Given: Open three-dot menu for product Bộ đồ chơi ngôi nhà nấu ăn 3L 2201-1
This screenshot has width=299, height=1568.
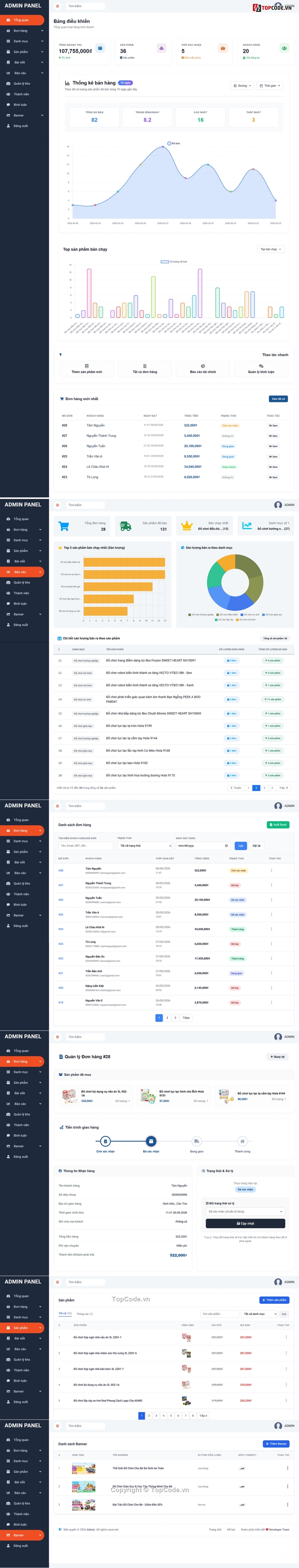Looking at the screenshot, I should click(x=286, y=1337).
